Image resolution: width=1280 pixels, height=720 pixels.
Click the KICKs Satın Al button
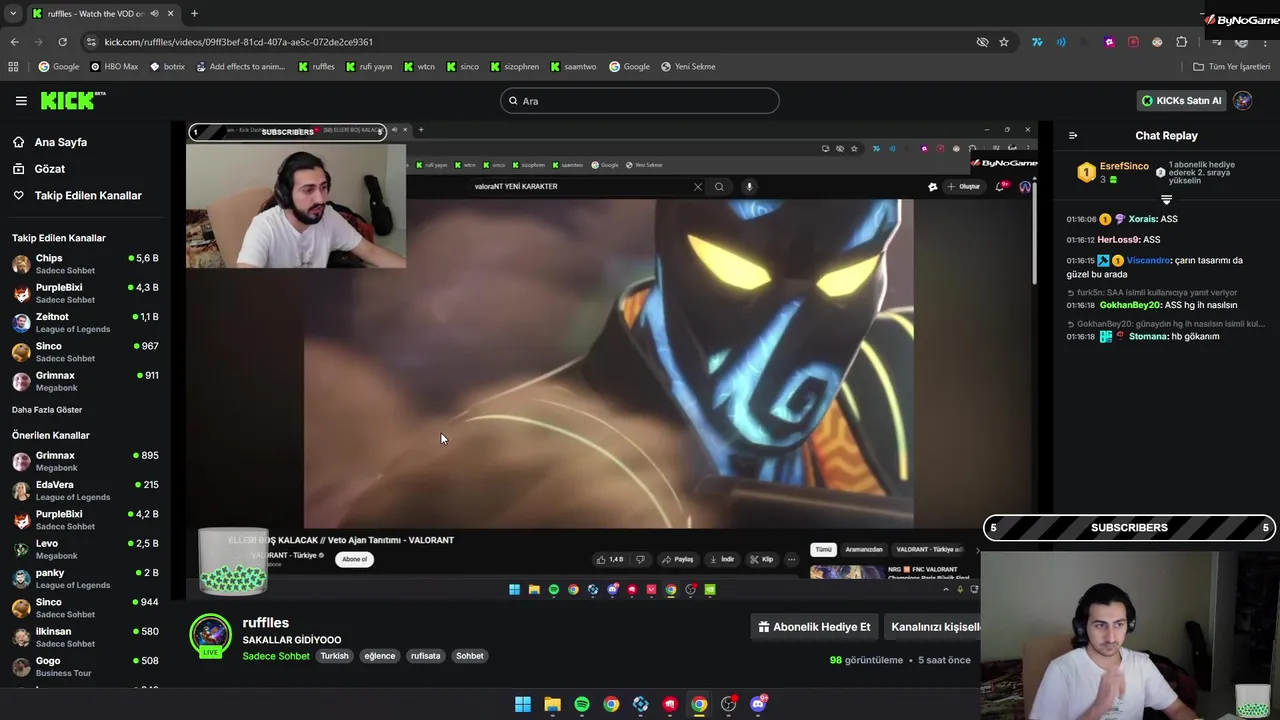click(1182, 101)
